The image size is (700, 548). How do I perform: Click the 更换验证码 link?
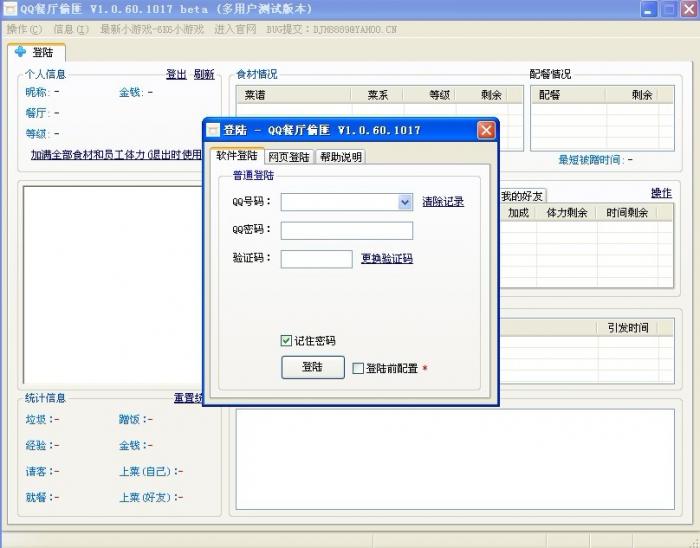(387, 258)
